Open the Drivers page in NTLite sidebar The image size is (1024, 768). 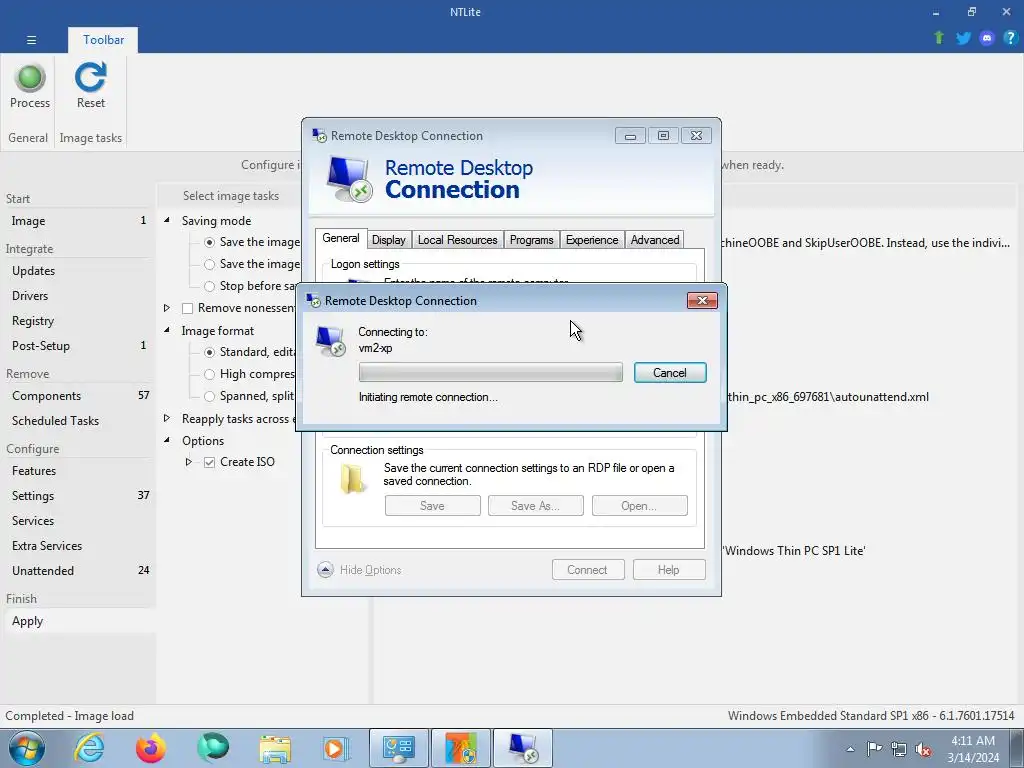tap(78, 296)
